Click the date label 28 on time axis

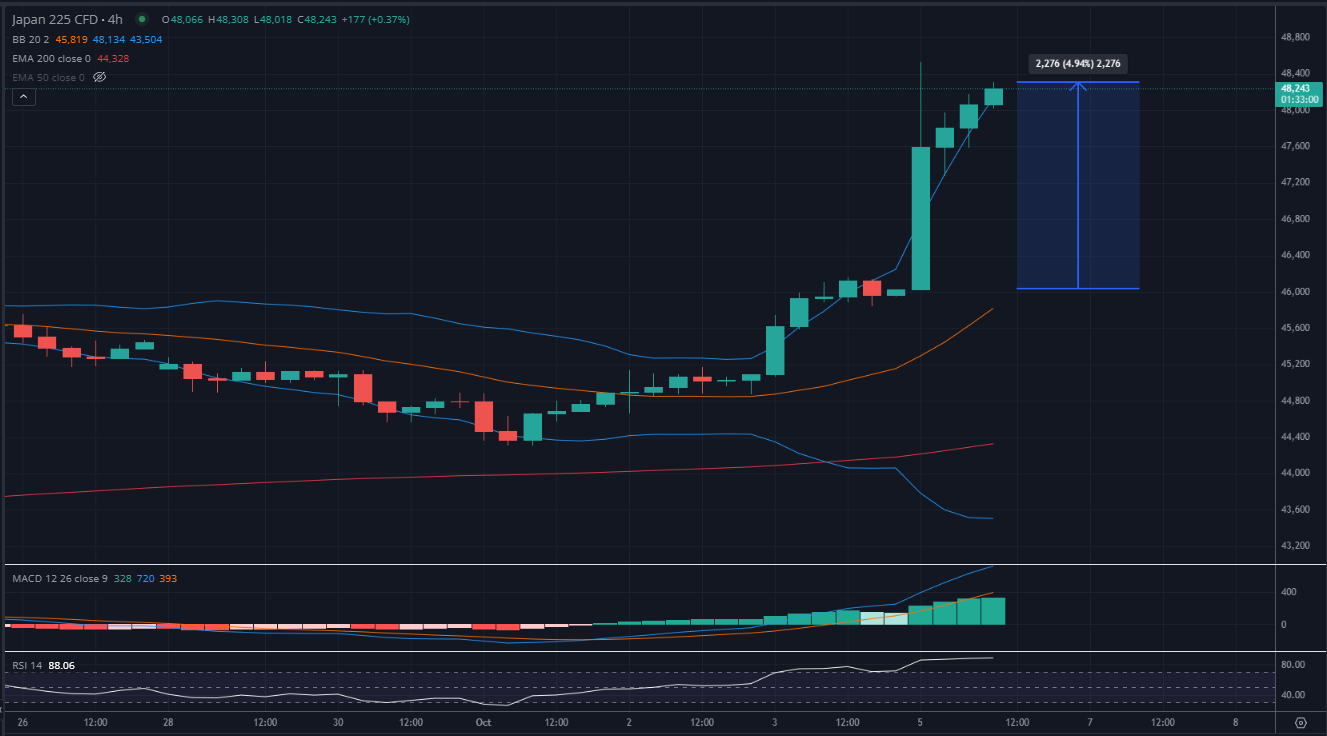tap(168, 722)
